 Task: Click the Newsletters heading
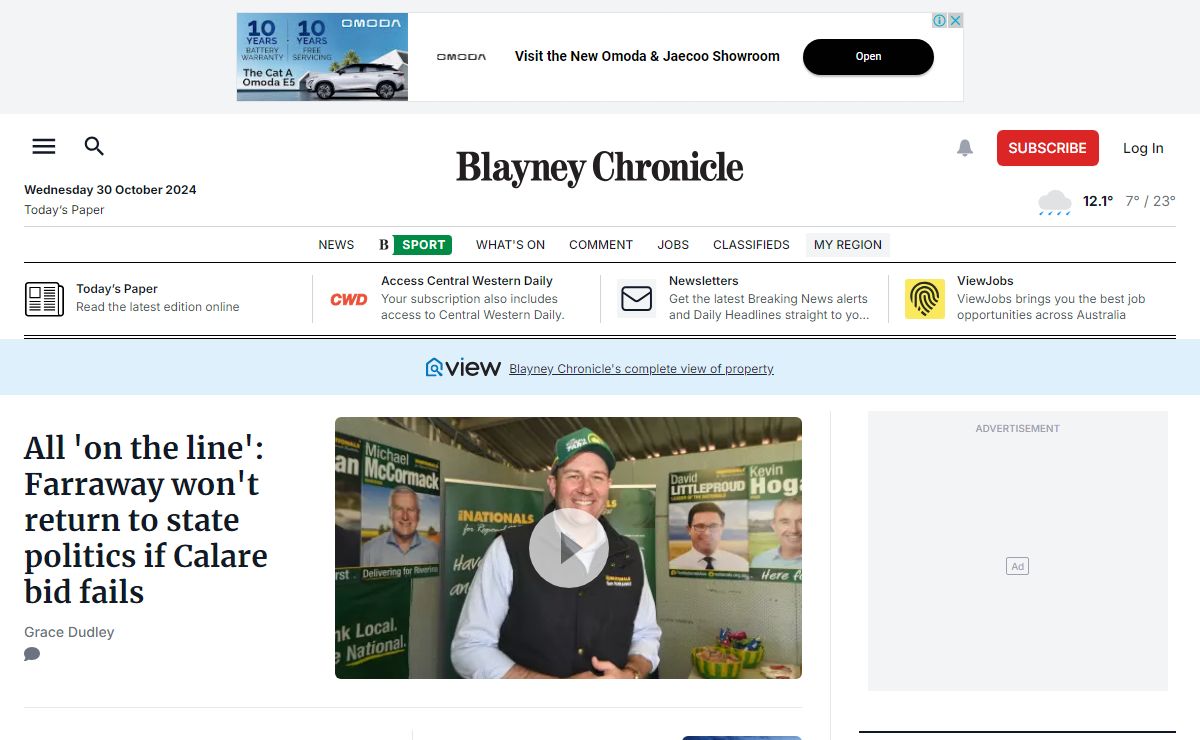704,281
